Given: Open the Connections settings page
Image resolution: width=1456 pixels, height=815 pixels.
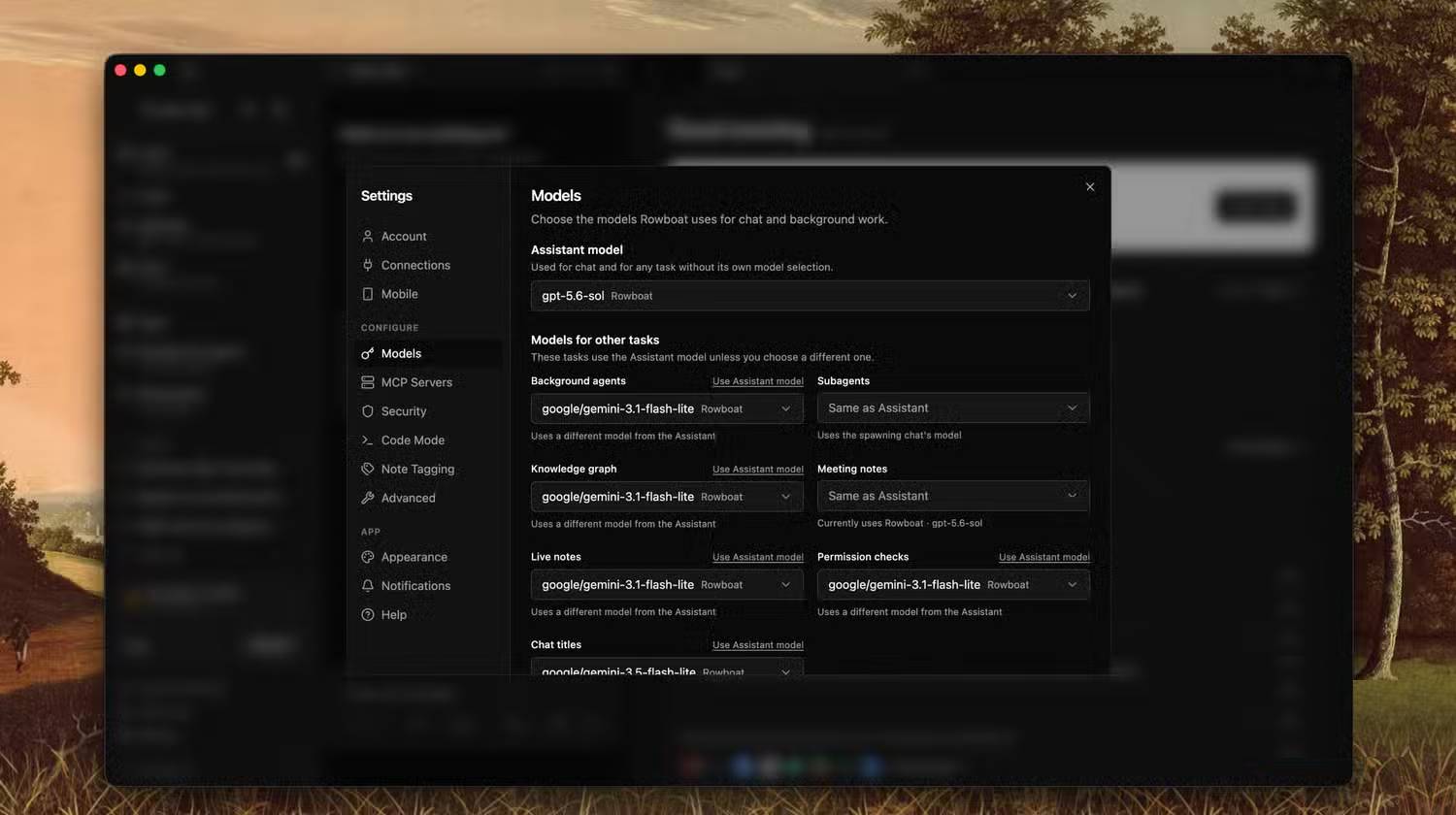Looking at the screenshot, I should 430,265.
